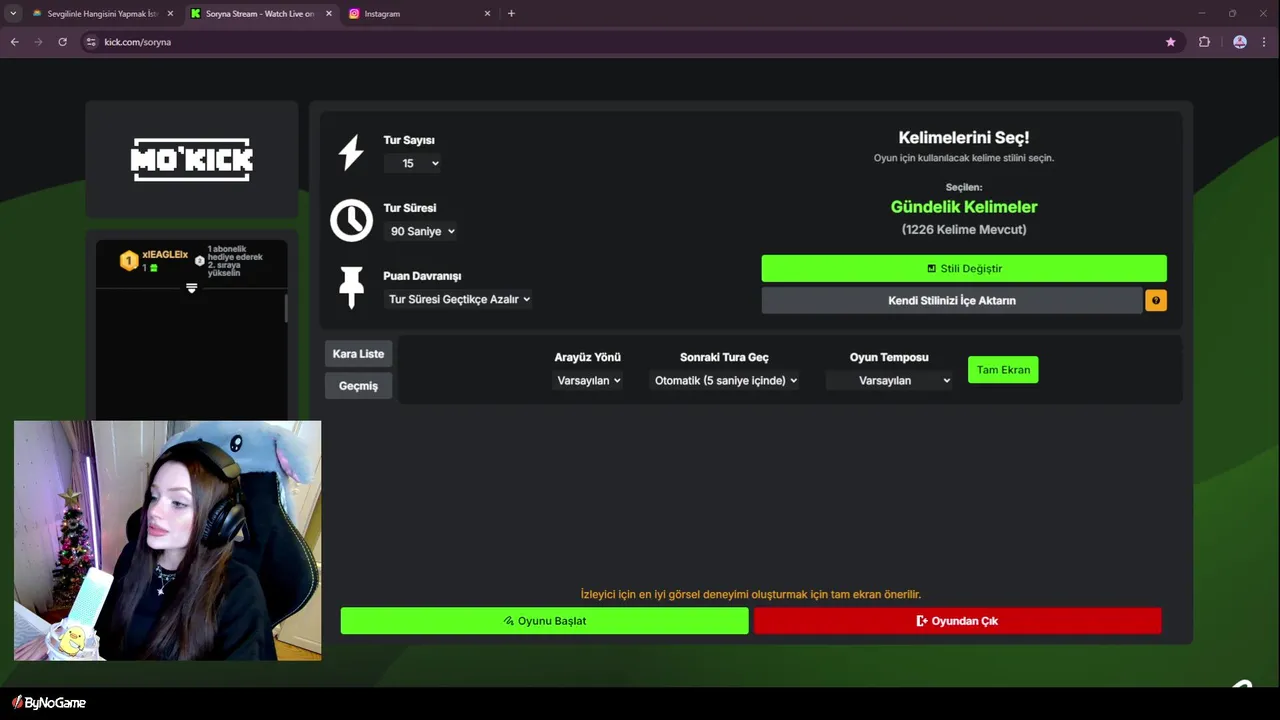
Task: Click the webcam overlay thumbnail
Action: click(168, 540)
